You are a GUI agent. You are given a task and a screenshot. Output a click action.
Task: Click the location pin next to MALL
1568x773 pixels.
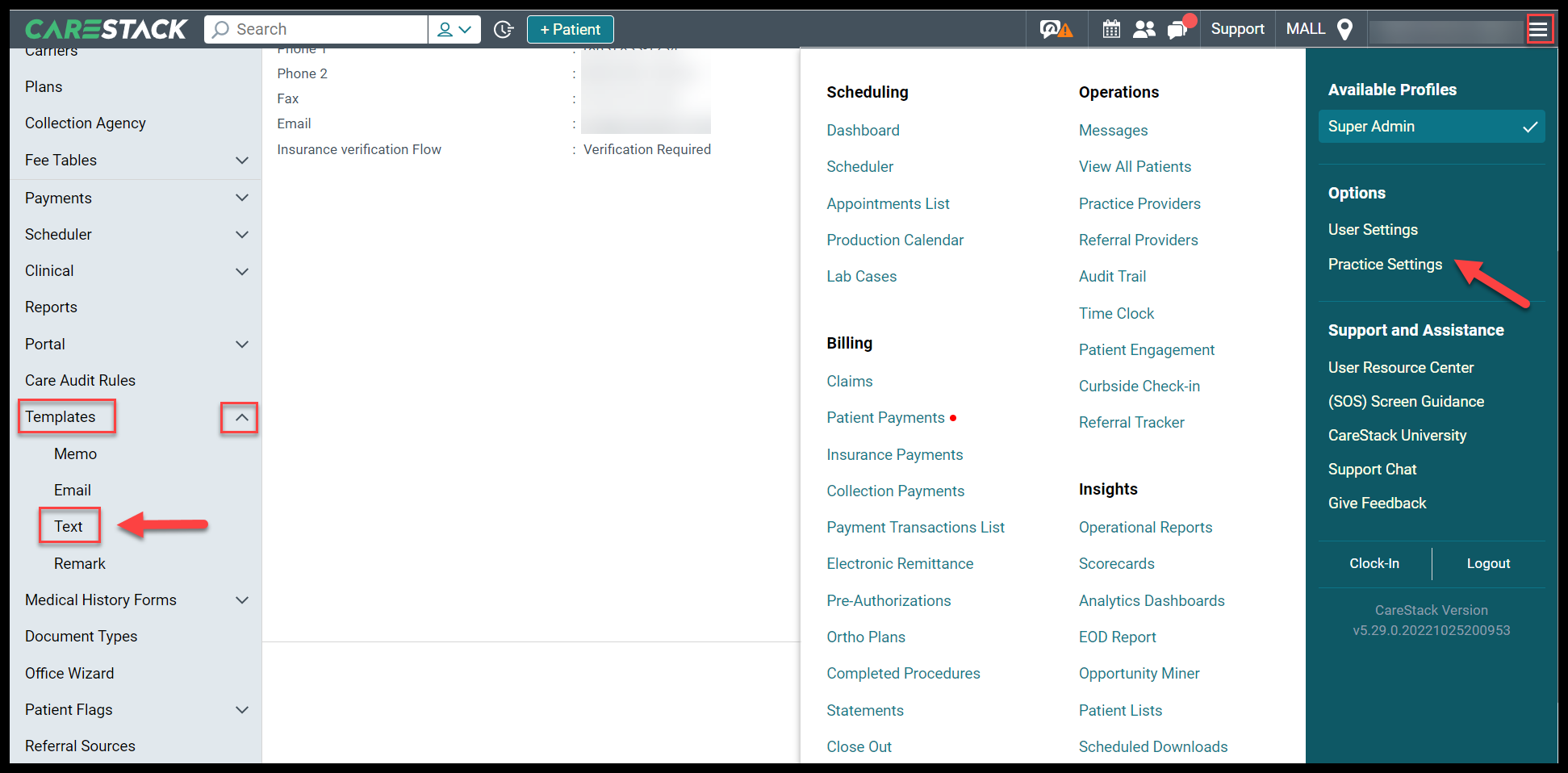tap(1344, 29)
